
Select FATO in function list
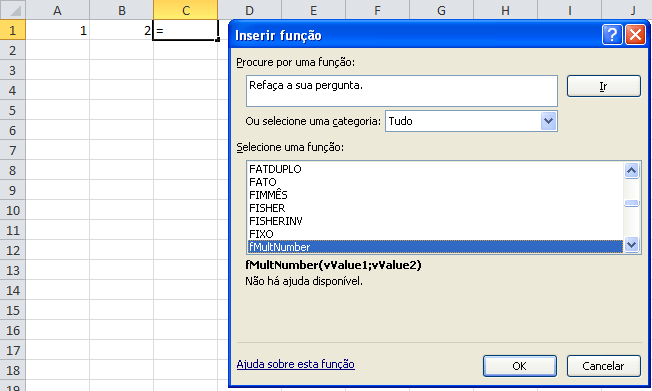tap(435, 182)
